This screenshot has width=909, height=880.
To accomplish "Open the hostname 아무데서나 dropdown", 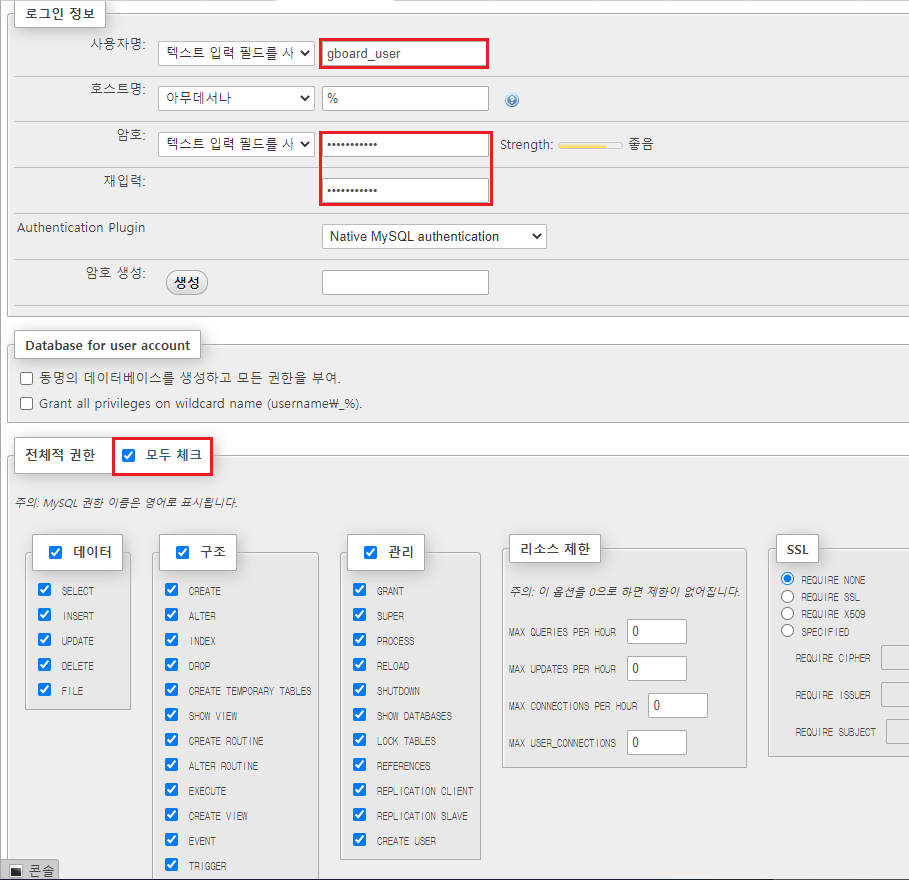I will [236, 99].
